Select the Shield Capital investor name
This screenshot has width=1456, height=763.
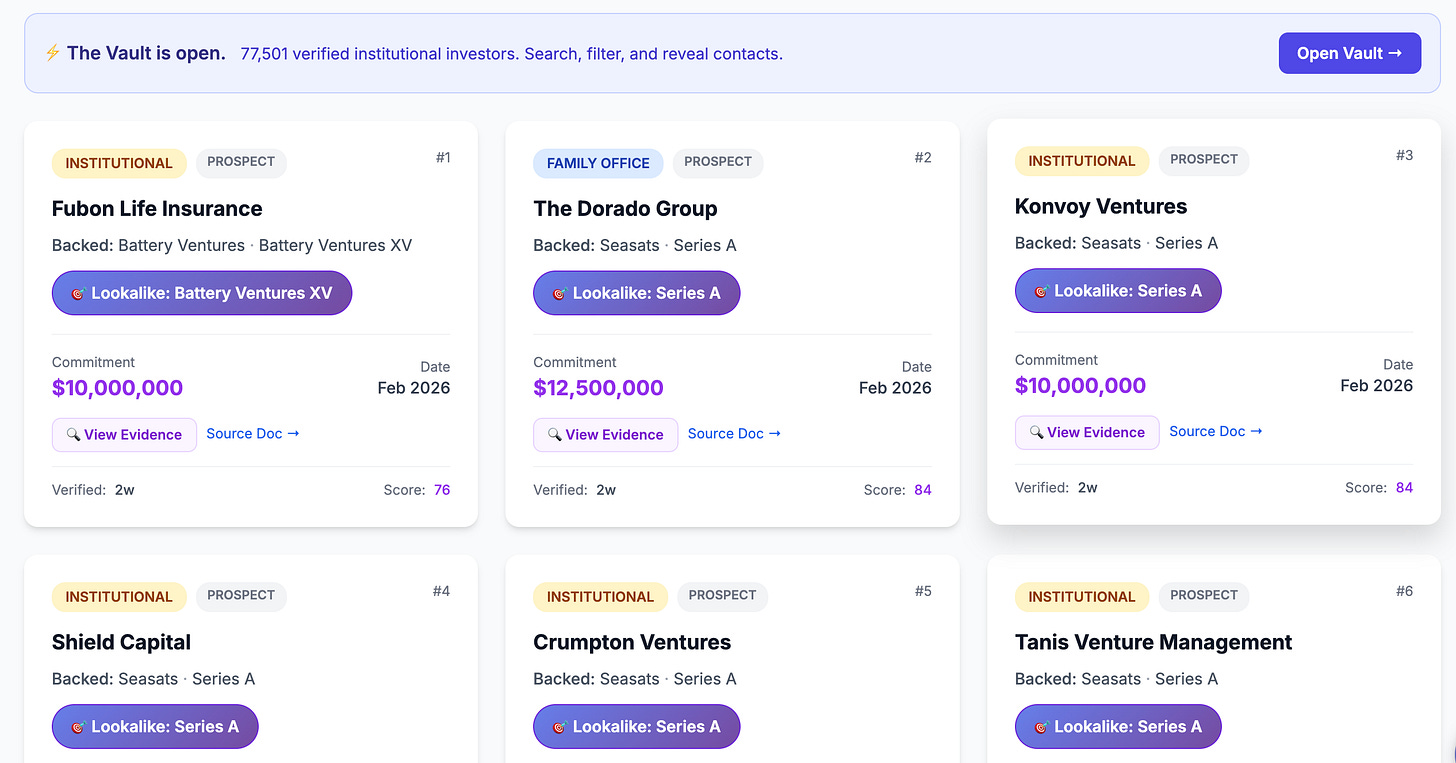pyautogui.click(x=121, y=642)
